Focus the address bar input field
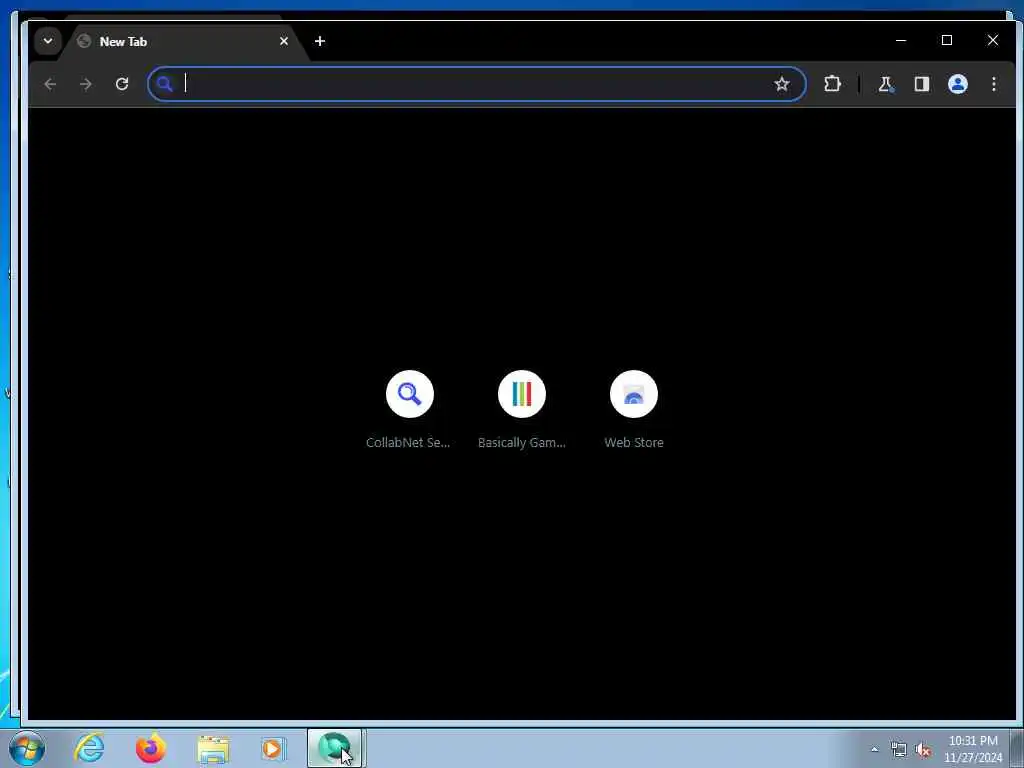The height and width of the screenshot is (768, 1024). [x=477, y=84]
